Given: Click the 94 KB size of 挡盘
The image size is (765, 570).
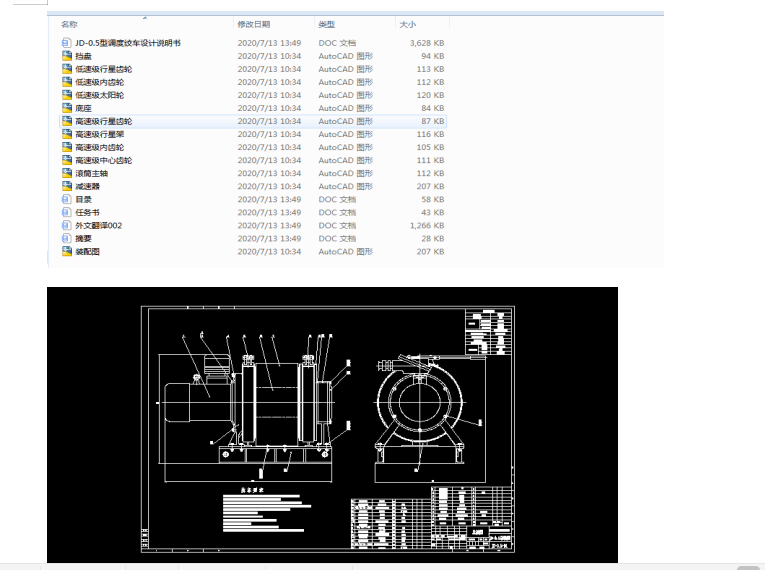Looking at the screenshot, I should pos(433,56).
